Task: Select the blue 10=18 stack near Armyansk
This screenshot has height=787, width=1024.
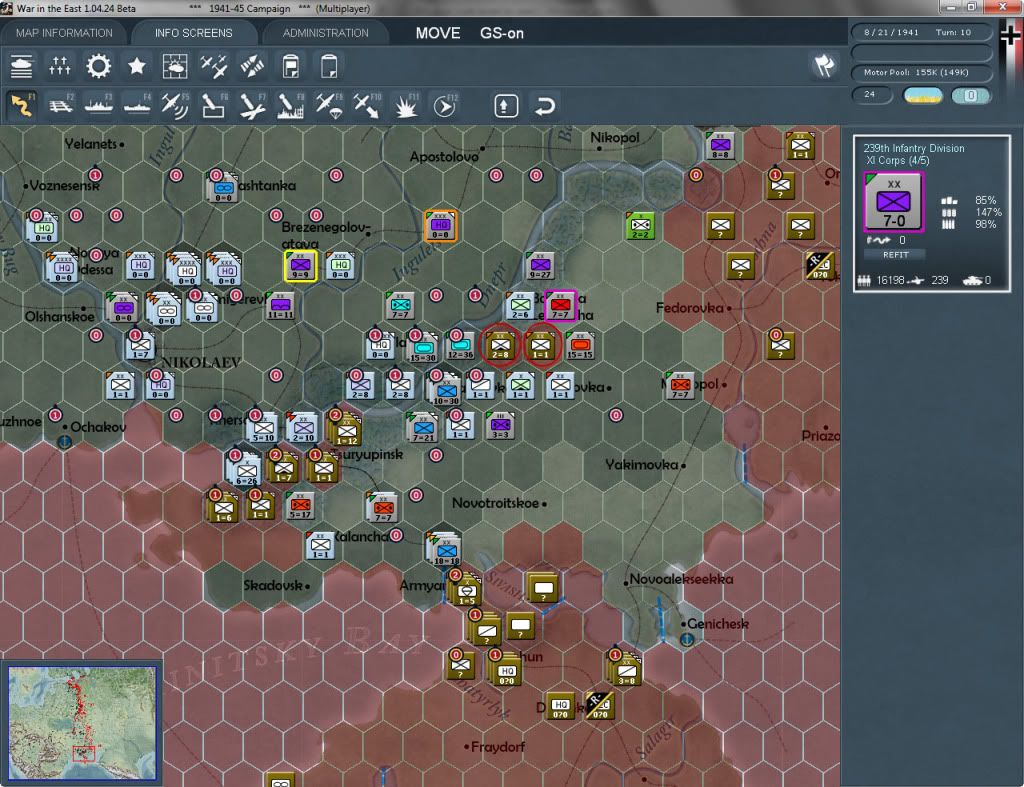Action: pos(447,549)
